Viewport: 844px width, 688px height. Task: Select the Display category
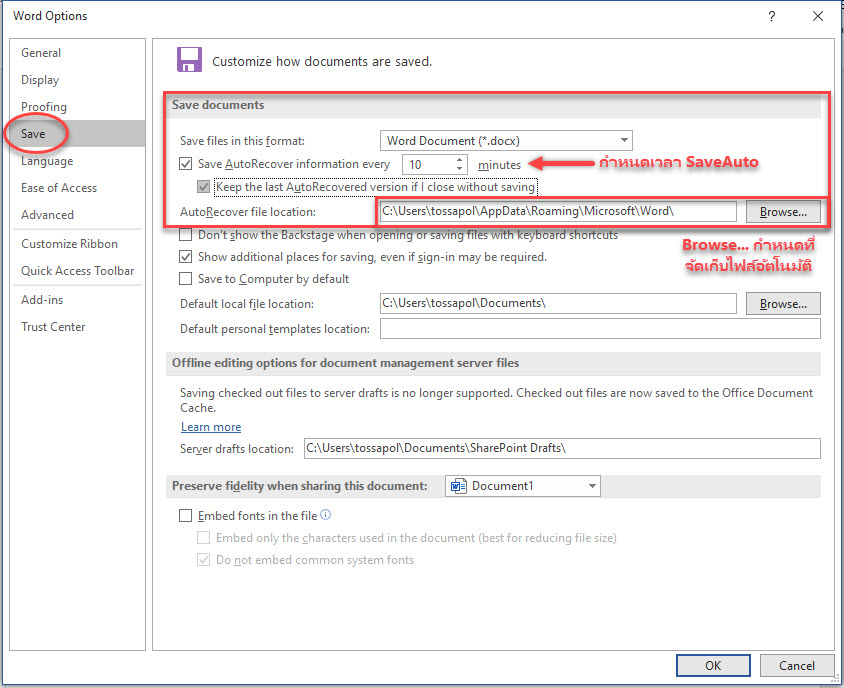tap(78, 80)
